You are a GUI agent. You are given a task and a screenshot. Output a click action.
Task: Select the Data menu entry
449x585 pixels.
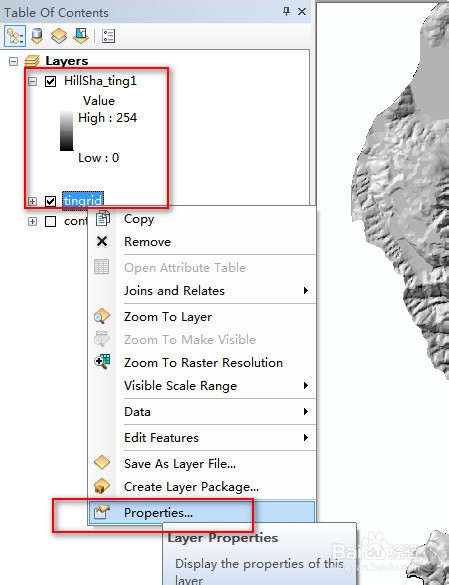coord(202,412)
